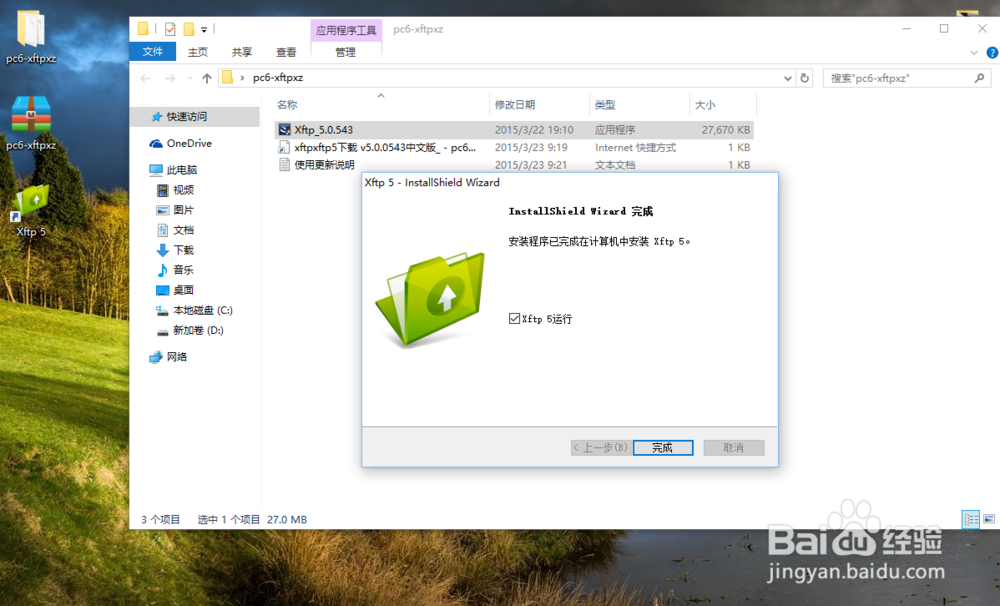Open the 音乐 folder in sidebar
Viewport: 1000px width, 606px height.
[x=175, y=270]
